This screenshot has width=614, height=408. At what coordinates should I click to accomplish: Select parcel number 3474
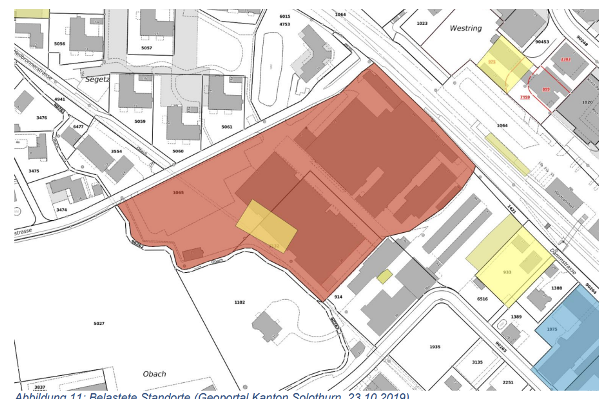61,210
